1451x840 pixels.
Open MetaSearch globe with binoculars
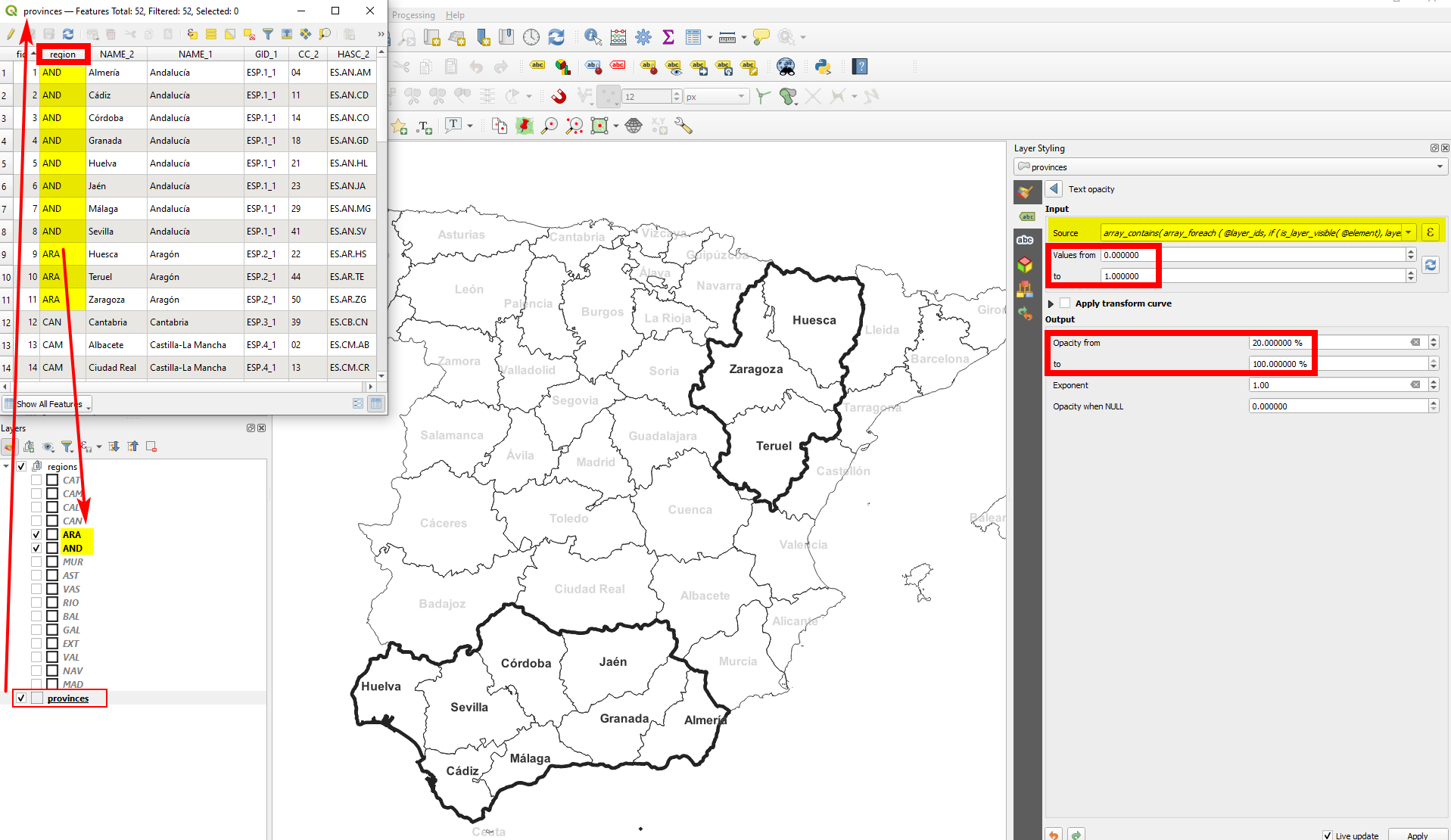786,67
